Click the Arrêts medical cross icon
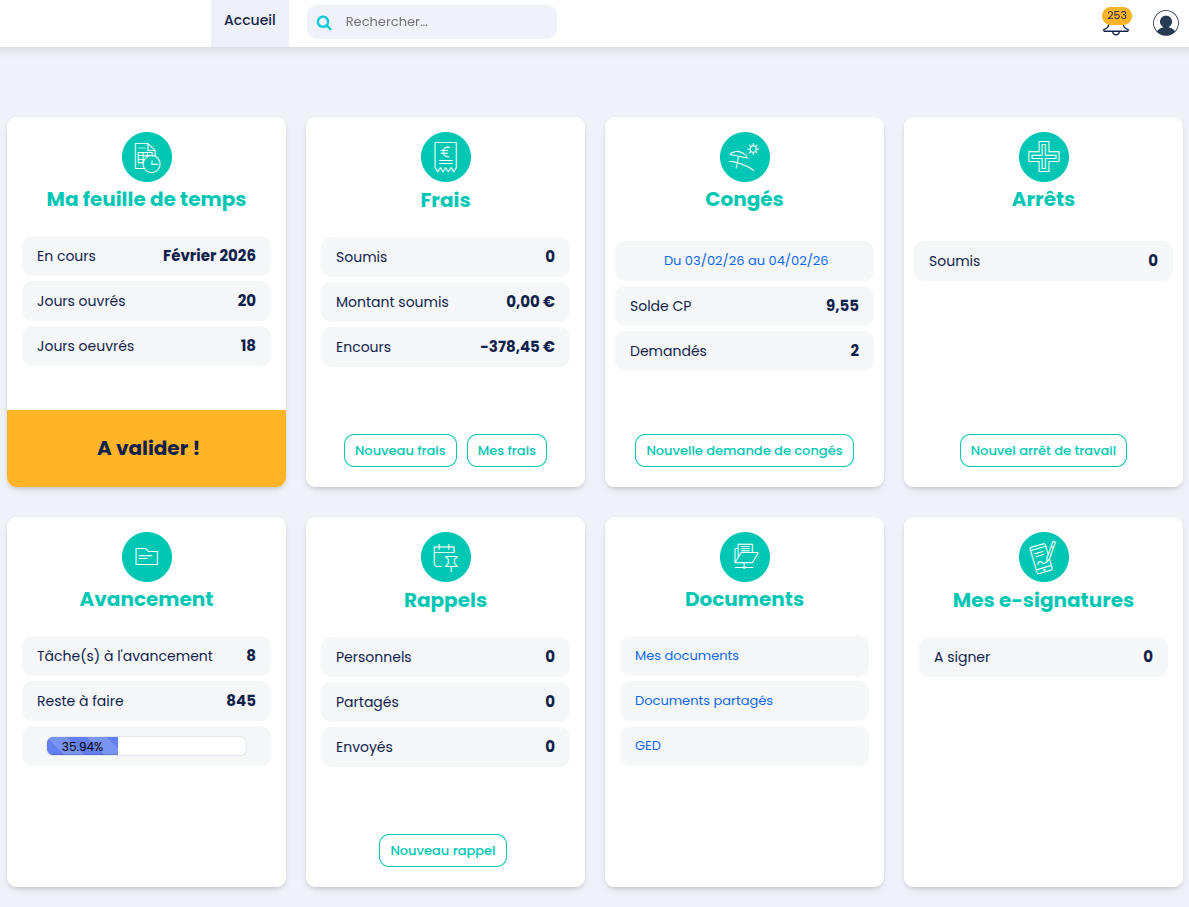The image size is (1189, 907). click(1043, 156)
